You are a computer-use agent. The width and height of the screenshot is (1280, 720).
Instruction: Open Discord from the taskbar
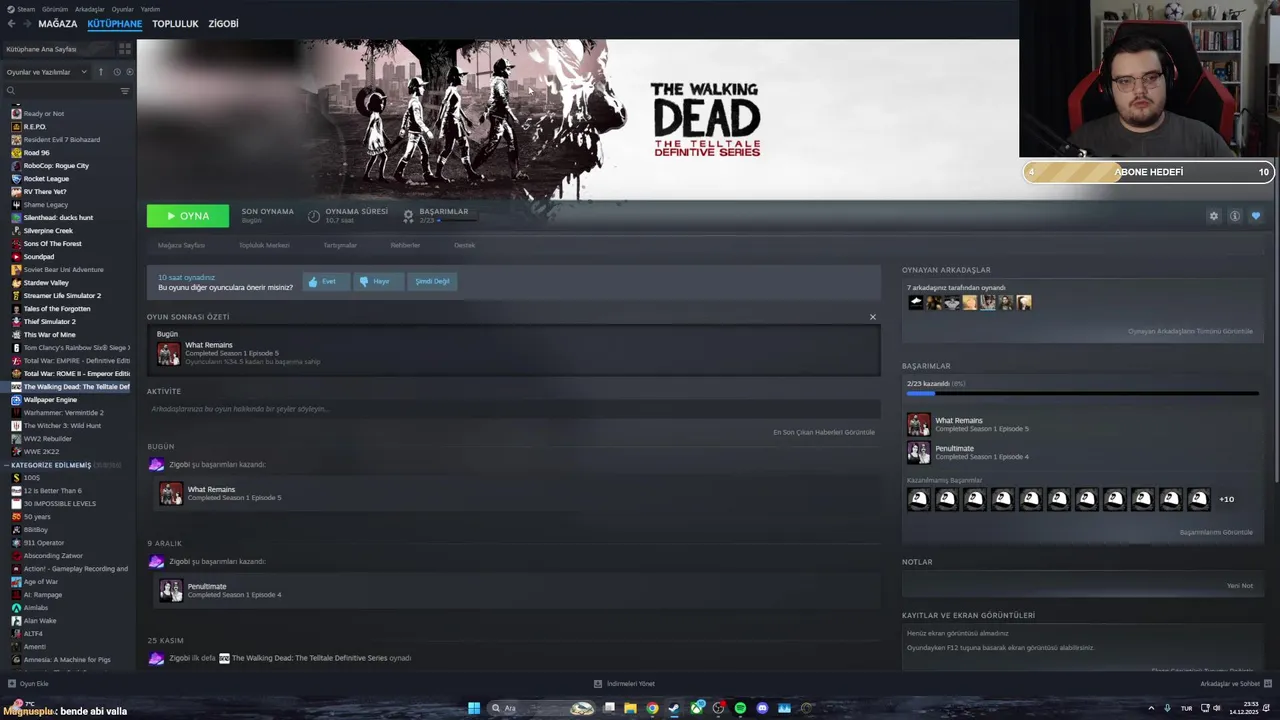click(762, 708)
